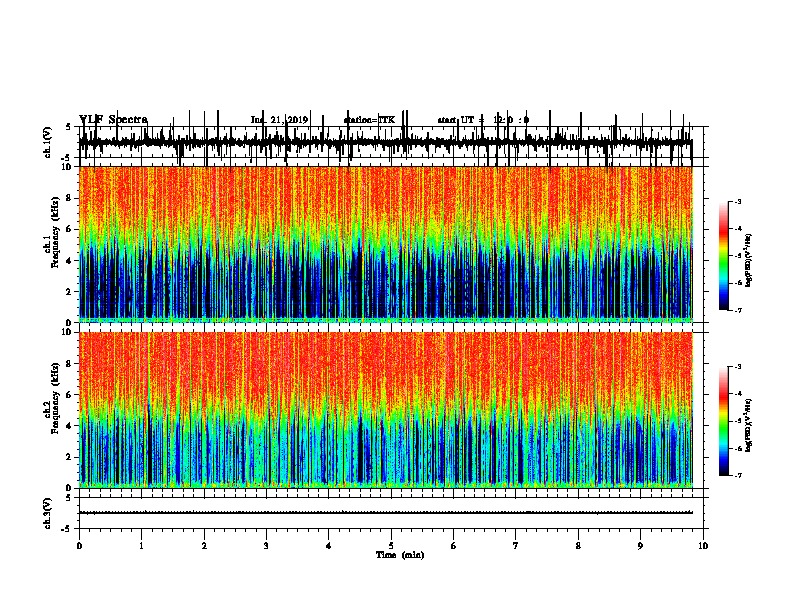
Task: Click the "9" minute tick on time axis
Action: coord(640,546)
